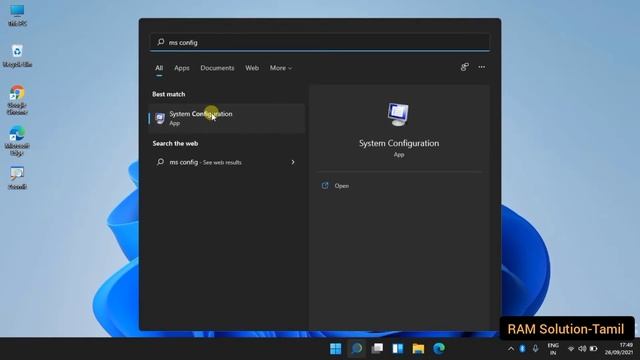The width and height of the screenshot is (640, 360).
Task: Switch to the Apps tab
Action: (182, 68)
